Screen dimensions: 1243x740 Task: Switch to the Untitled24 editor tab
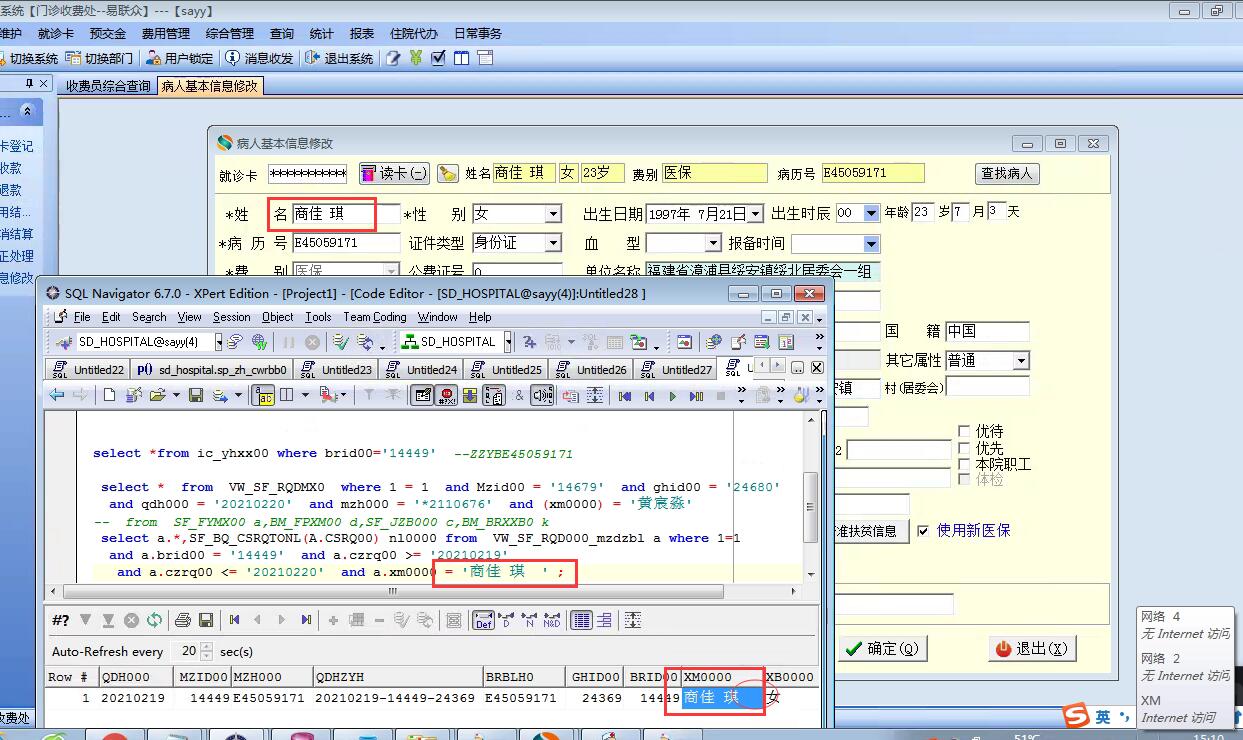point(423,369)
